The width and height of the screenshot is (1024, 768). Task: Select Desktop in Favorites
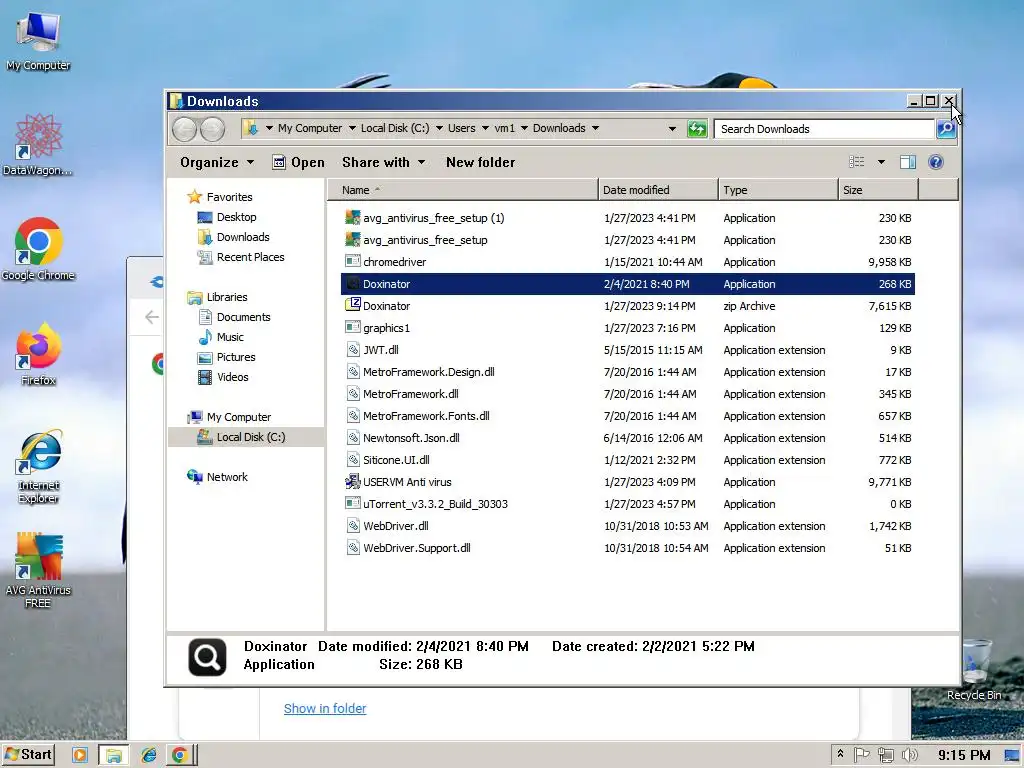236,217
